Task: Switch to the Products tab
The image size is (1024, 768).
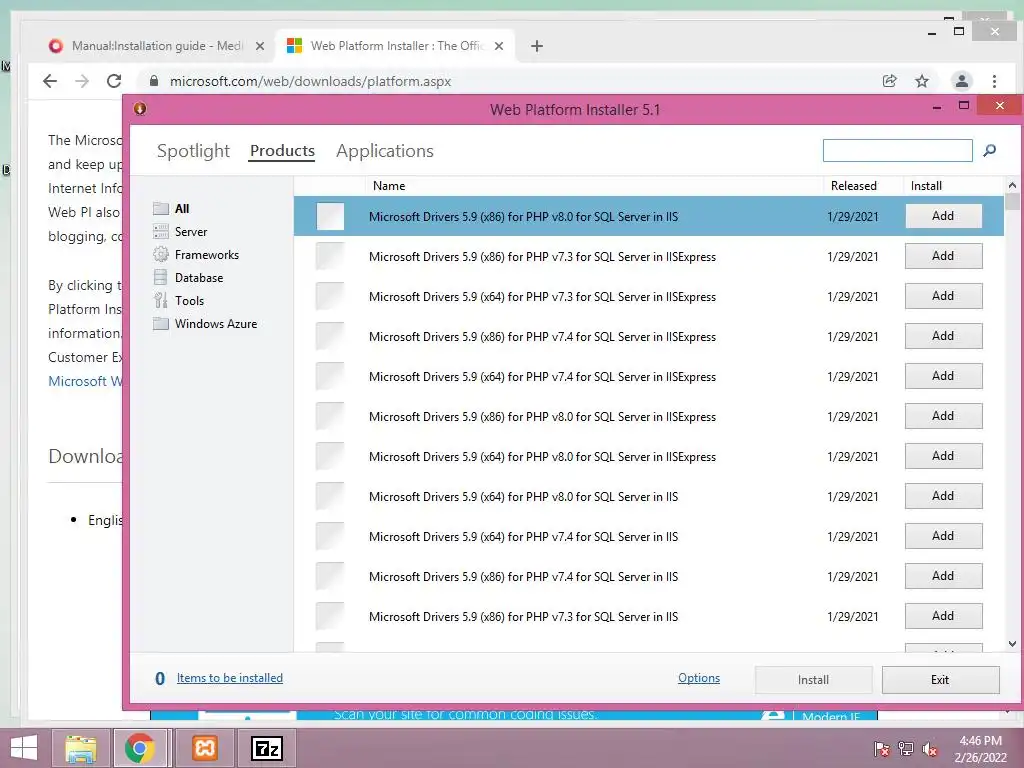Action: click(282, 151)
